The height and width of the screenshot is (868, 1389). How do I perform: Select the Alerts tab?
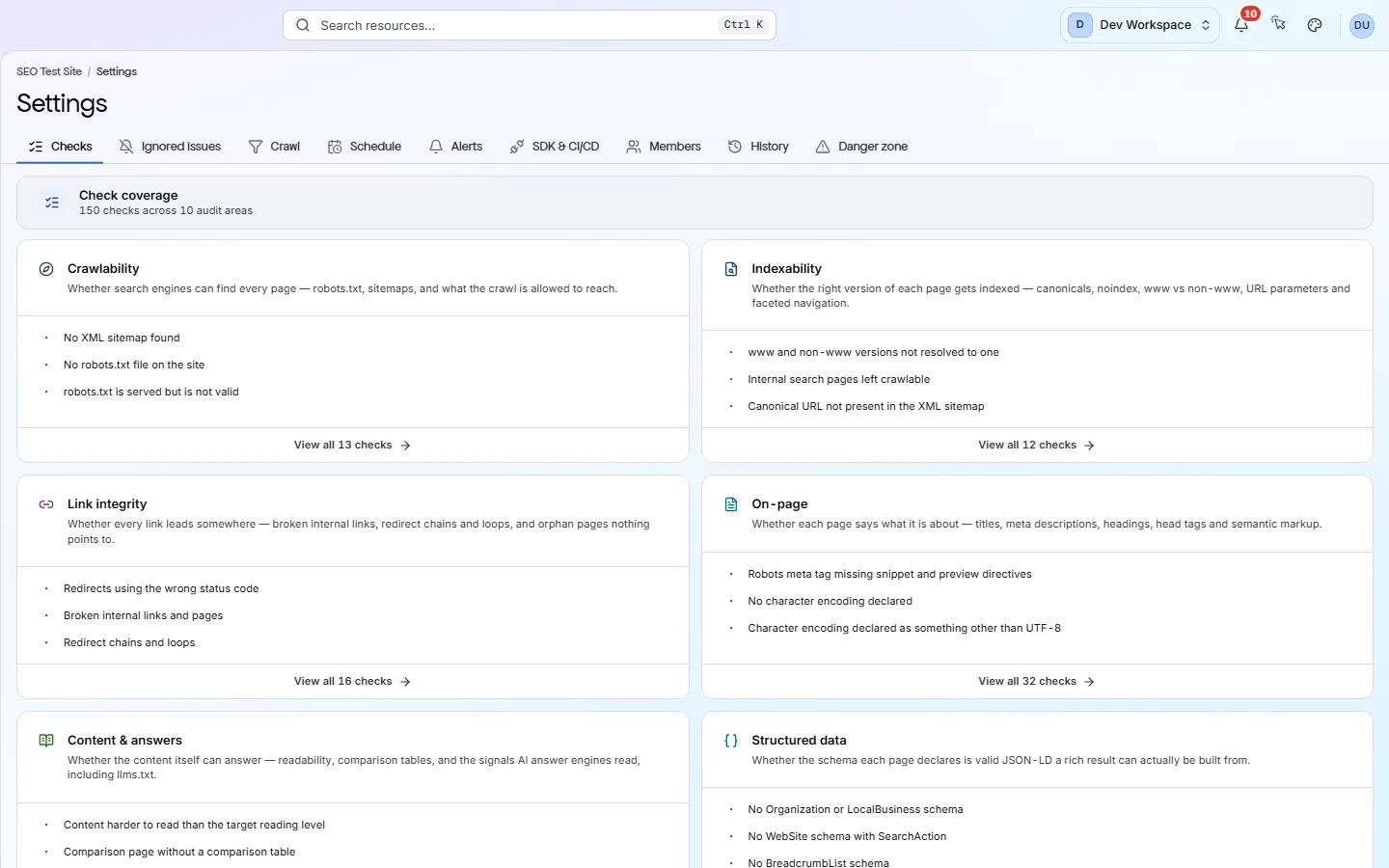coord(455,147)
